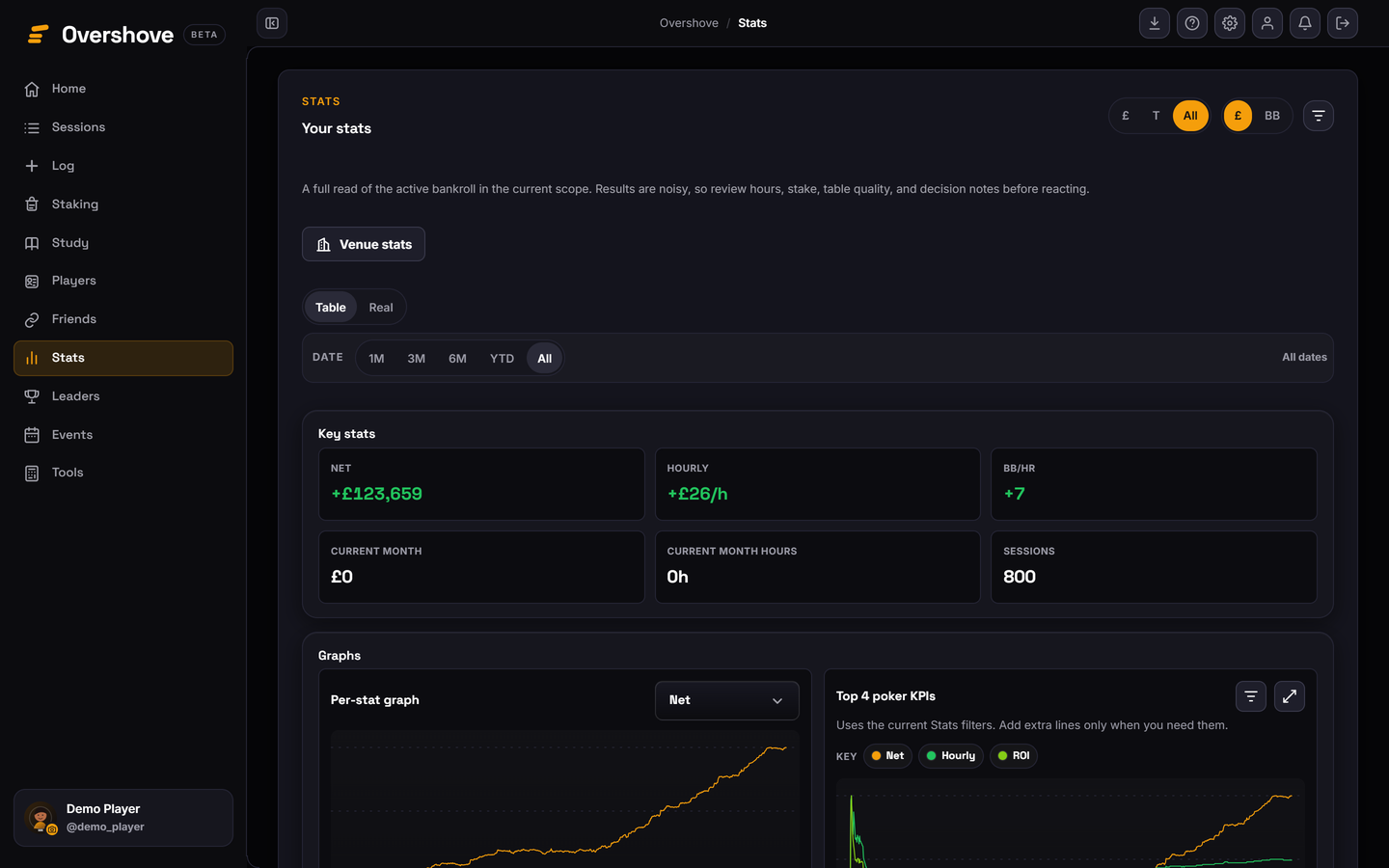Screen dimensions: 1389x868
Task: Open Friends in sidebar
Action: 123,319
